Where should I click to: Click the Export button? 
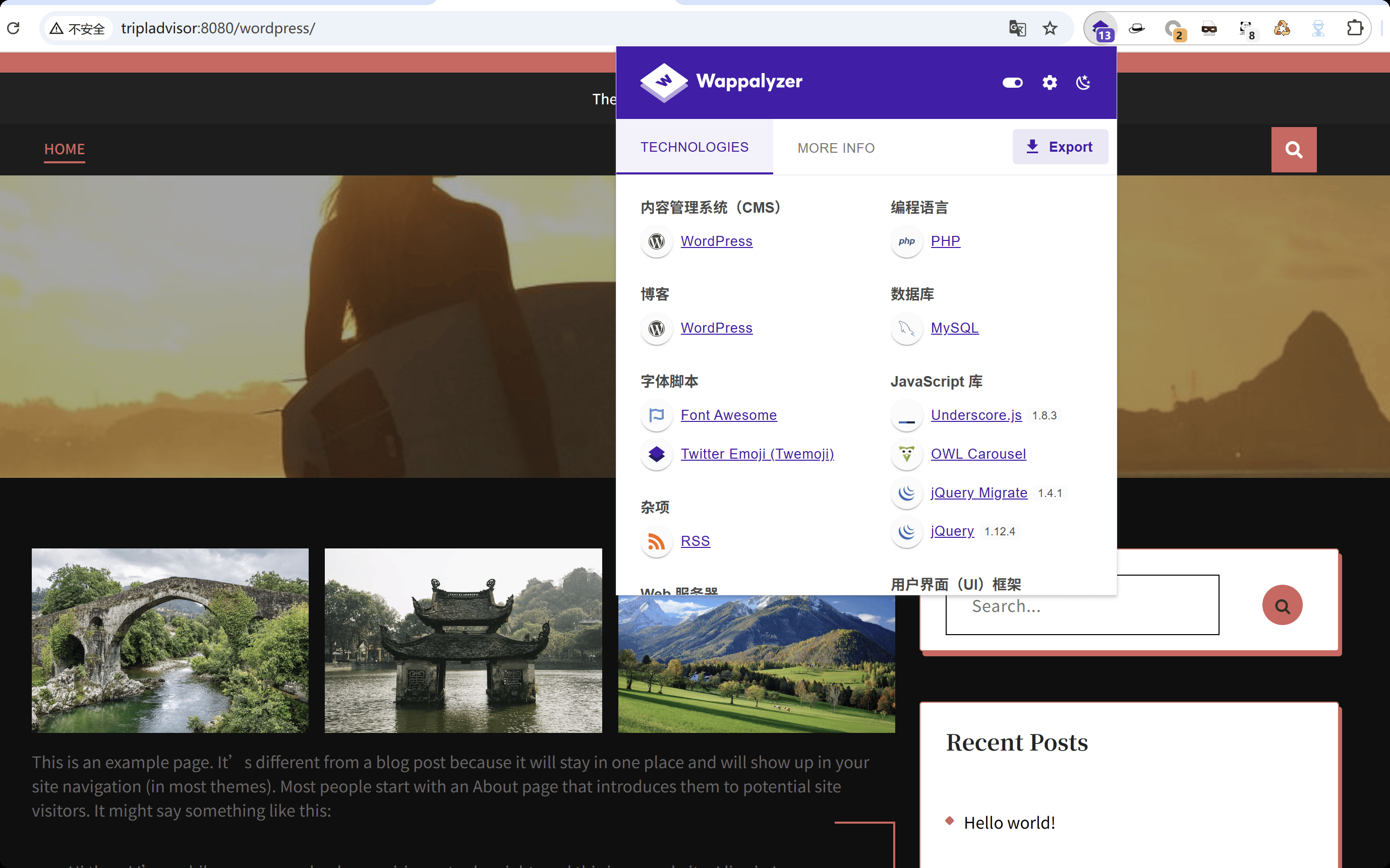1060,146
